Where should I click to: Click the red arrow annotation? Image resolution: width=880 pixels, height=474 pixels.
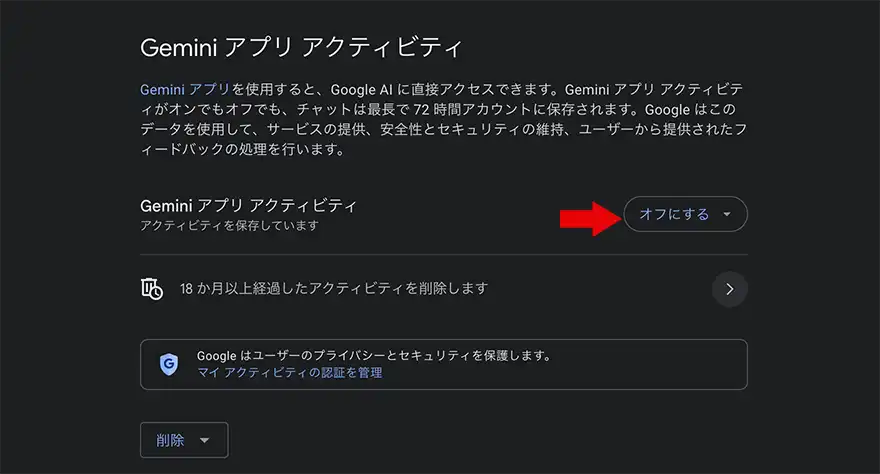click(590, 218)
